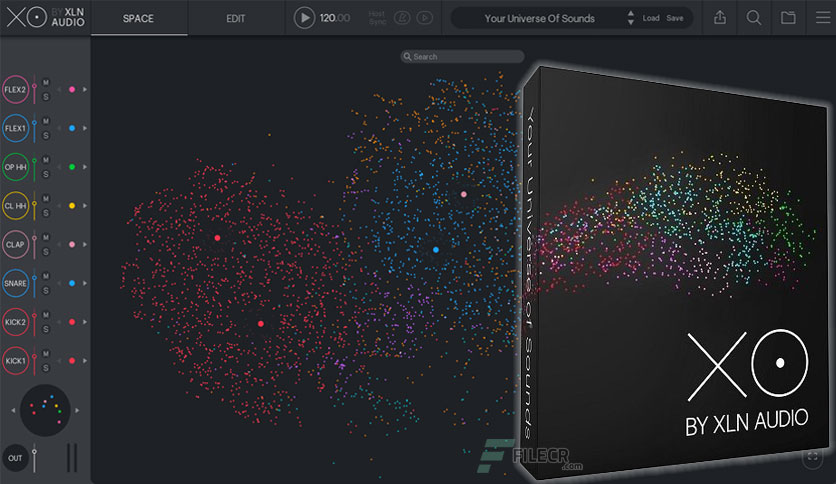Step to previous FLEX1 sample arrow
The height and width of the screenshot is (484, 836).
click(x=59, y=128)
